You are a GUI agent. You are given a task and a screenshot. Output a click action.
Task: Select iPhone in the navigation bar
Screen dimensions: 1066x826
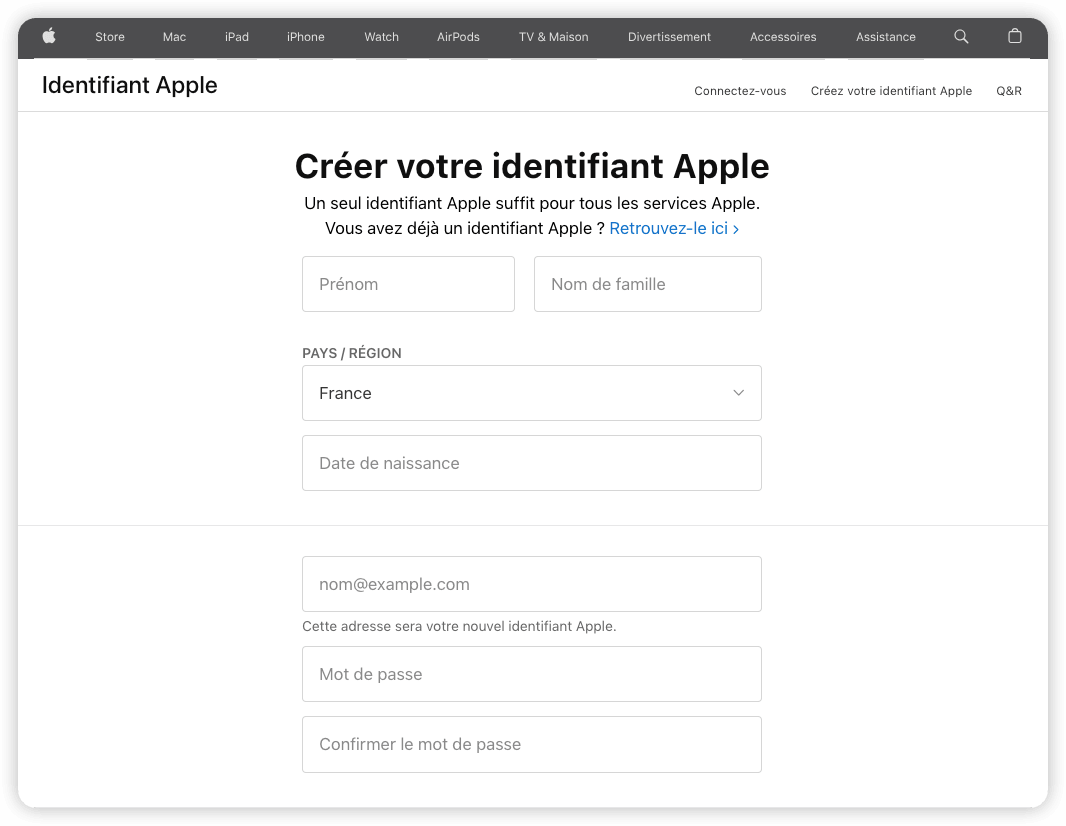coord(305,37)
